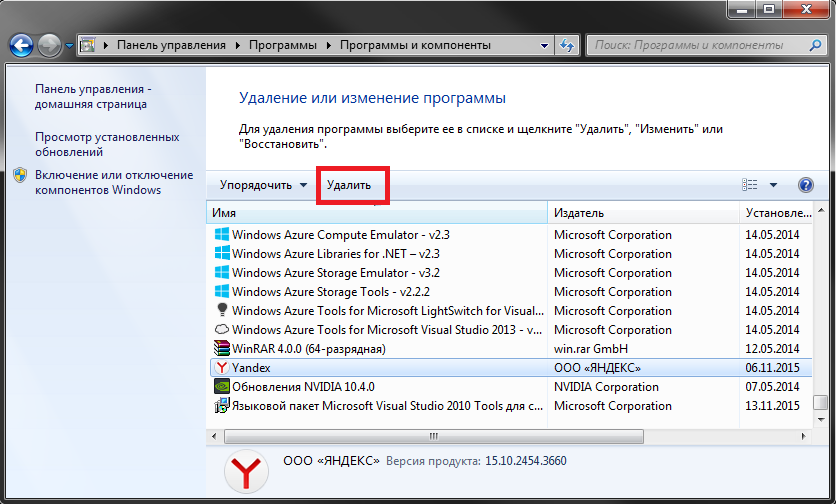Select Языковой пакет Microsoft Visual Studio 2010 Tools
The height and width of the screenshot is (504, 836).
509,406
